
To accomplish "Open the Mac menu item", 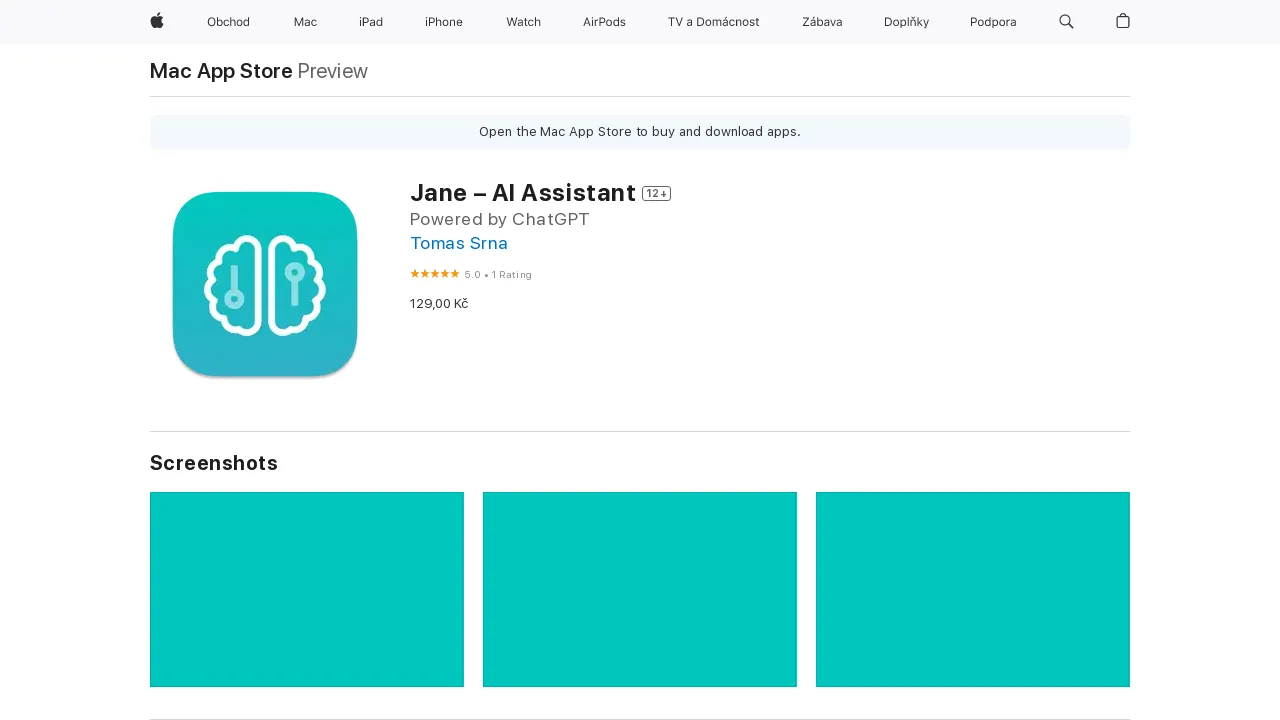I will 305,21.
